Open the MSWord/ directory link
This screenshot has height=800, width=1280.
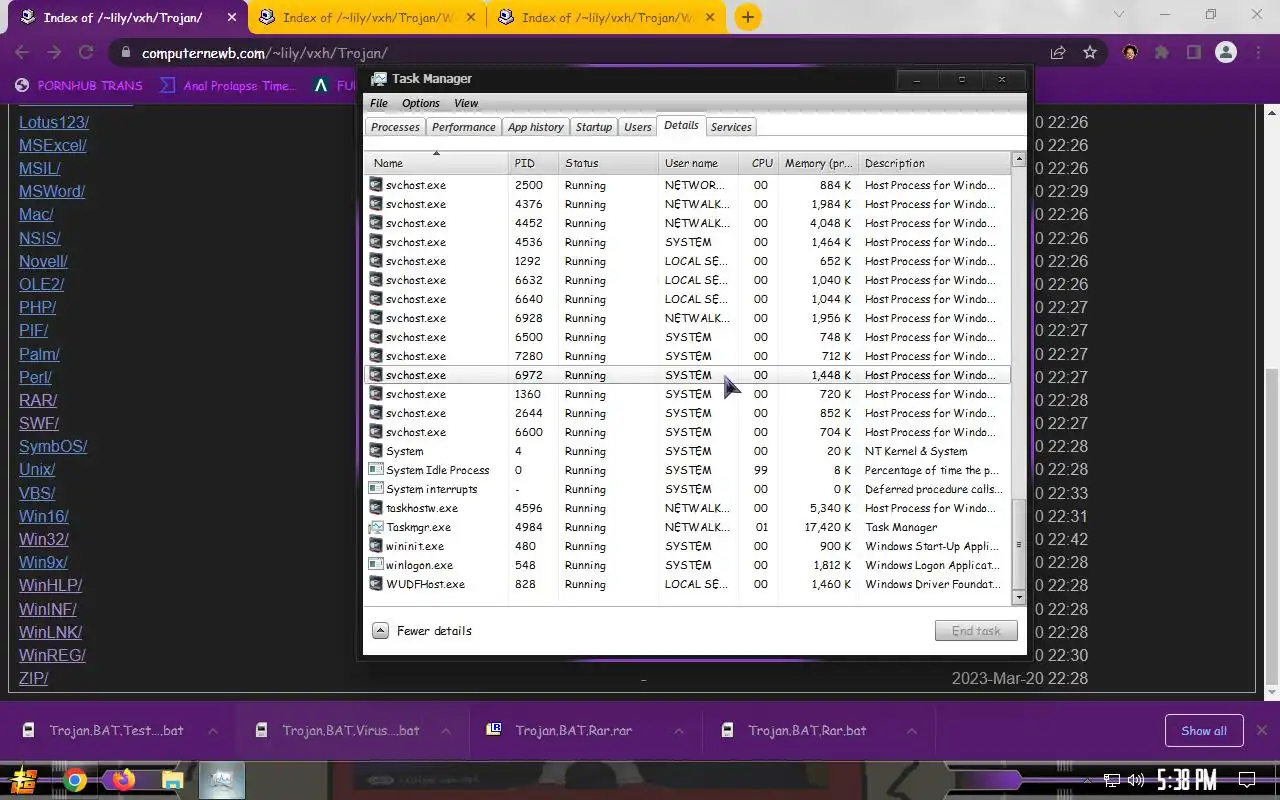[52, 191]
